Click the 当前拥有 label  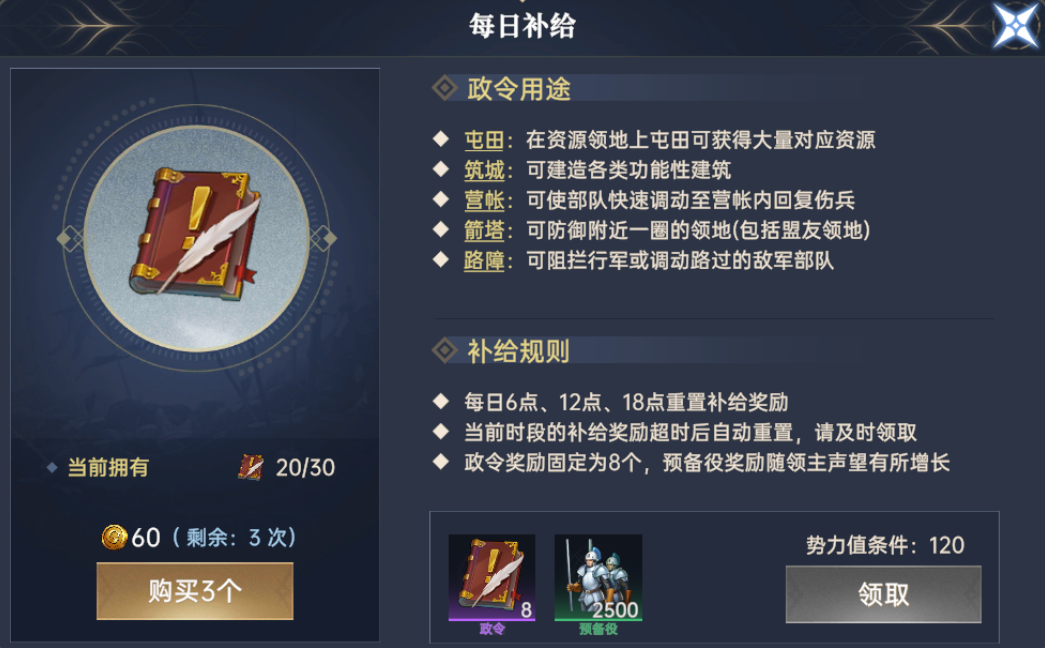pos(109,467)
